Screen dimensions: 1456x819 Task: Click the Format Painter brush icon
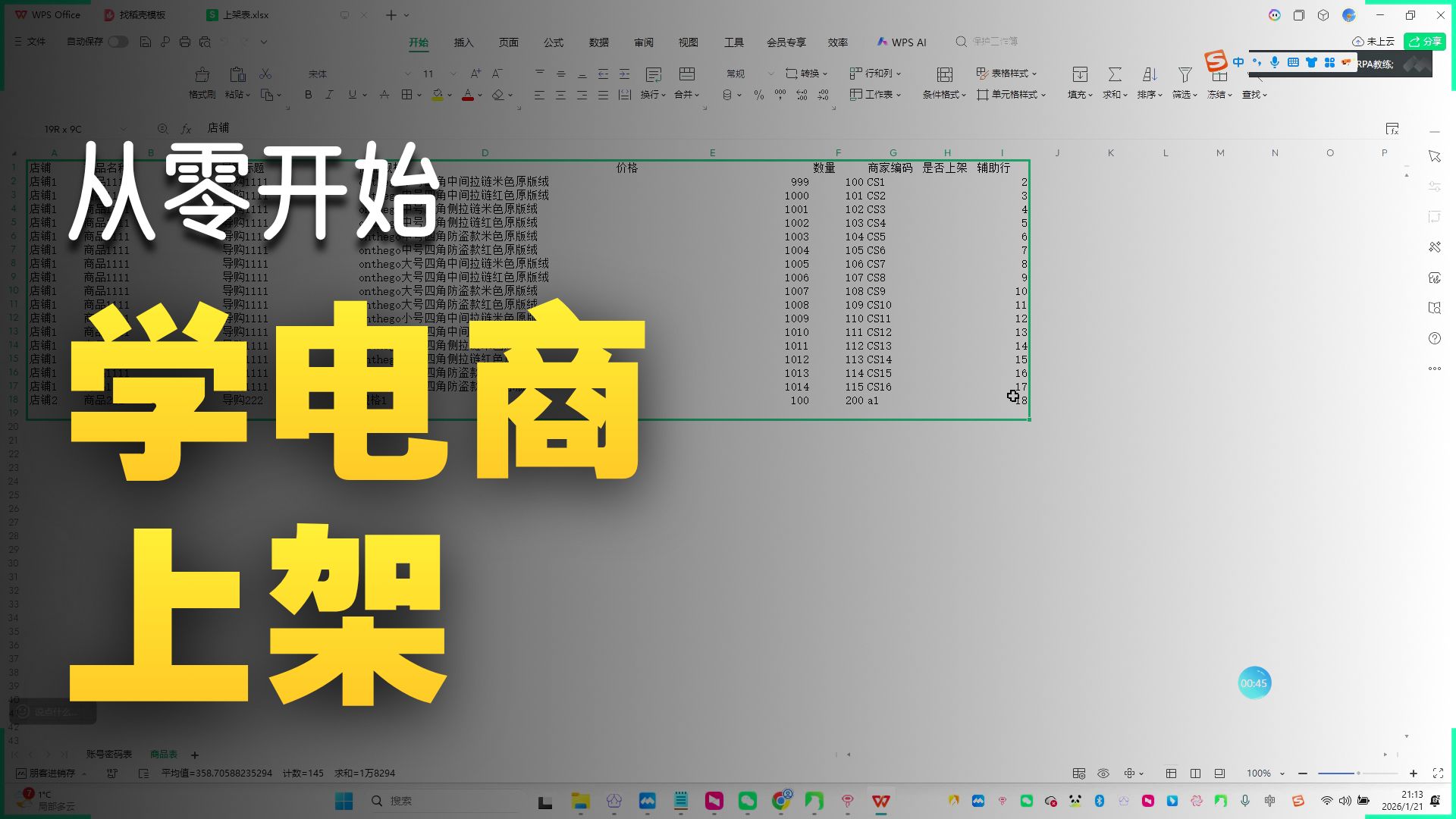click(x=202, y=74)
